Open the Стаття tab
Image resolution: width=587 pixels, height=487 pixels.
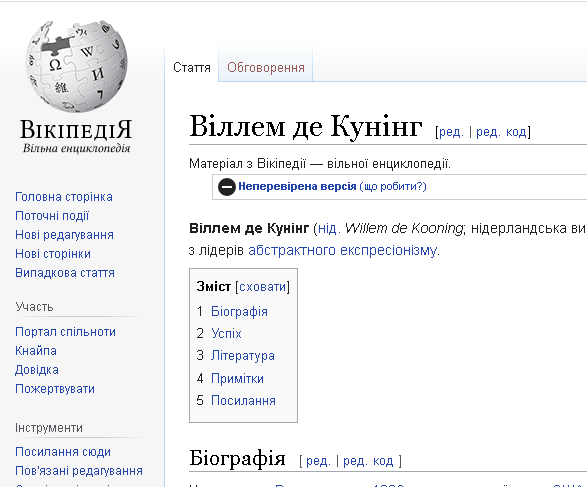[x=192, y=68]
